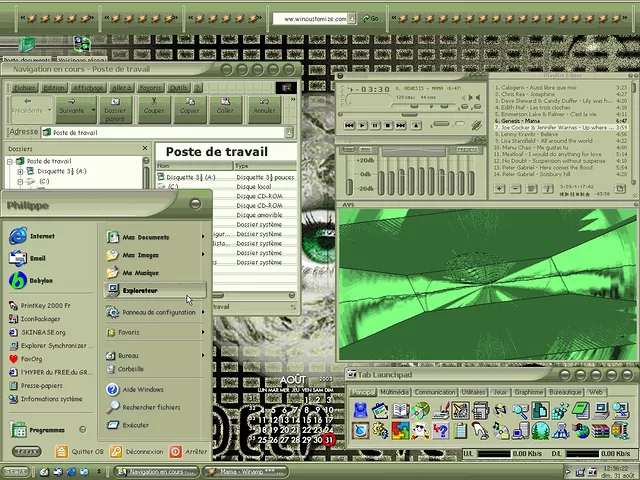The image size is (640, 480).
Task: Toggle the Winamp shuffle button
Action: coord(440,126)
